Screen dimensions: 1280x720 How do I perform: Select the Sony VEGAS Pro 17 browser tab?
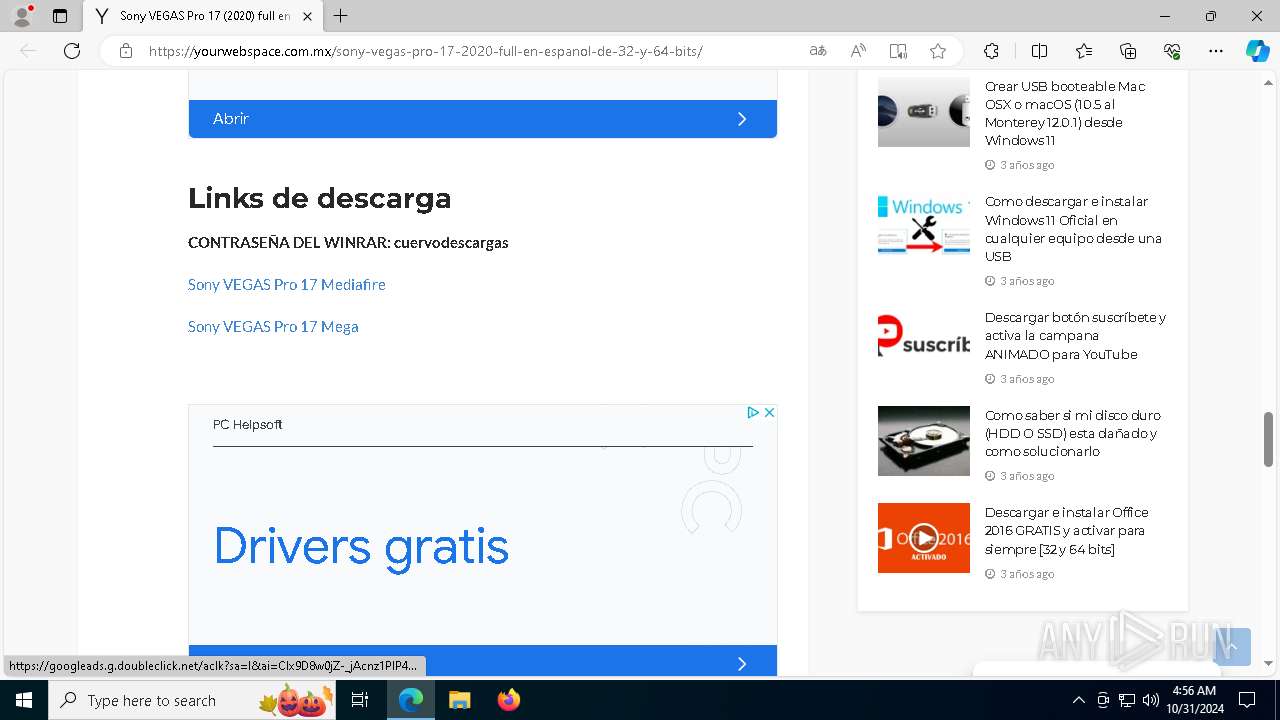[203, 16]
